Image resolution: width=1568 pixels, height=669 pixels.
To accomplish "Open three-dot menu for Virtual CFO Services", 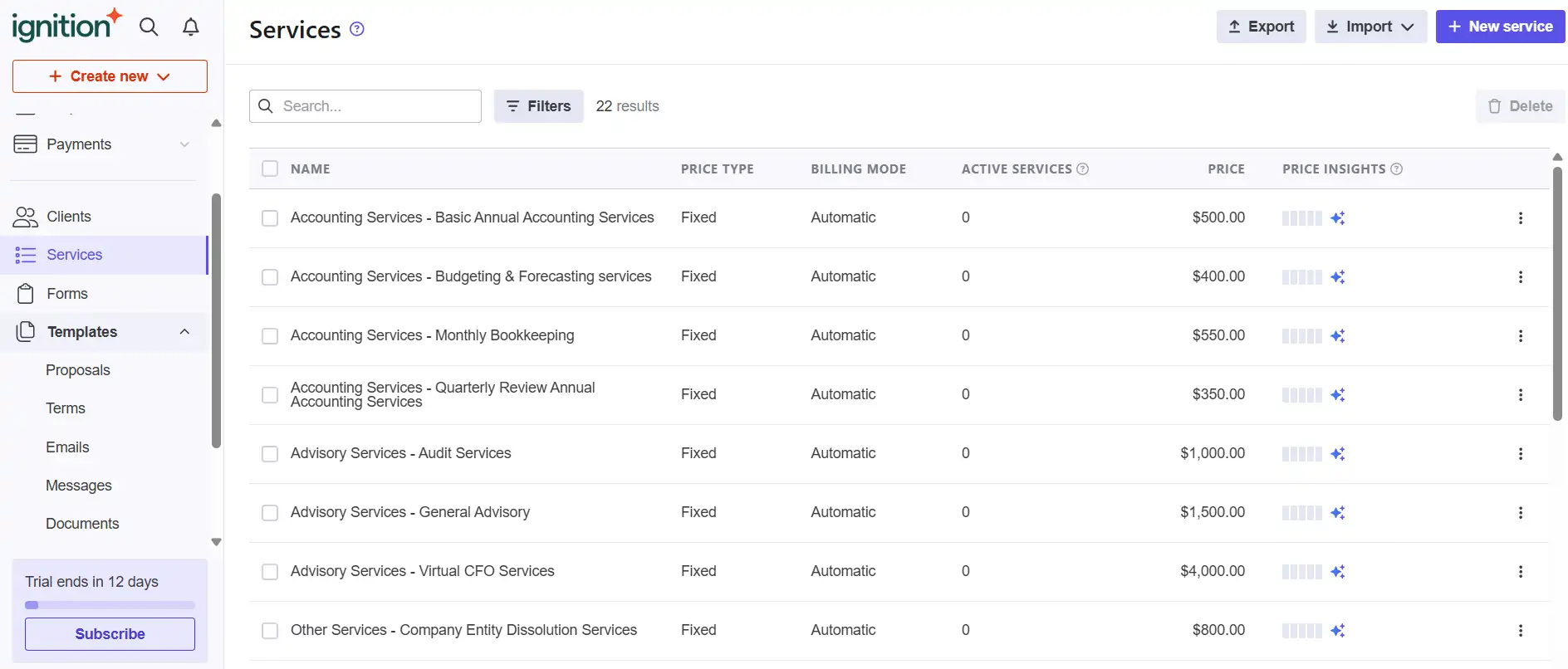I will 1520,572.
